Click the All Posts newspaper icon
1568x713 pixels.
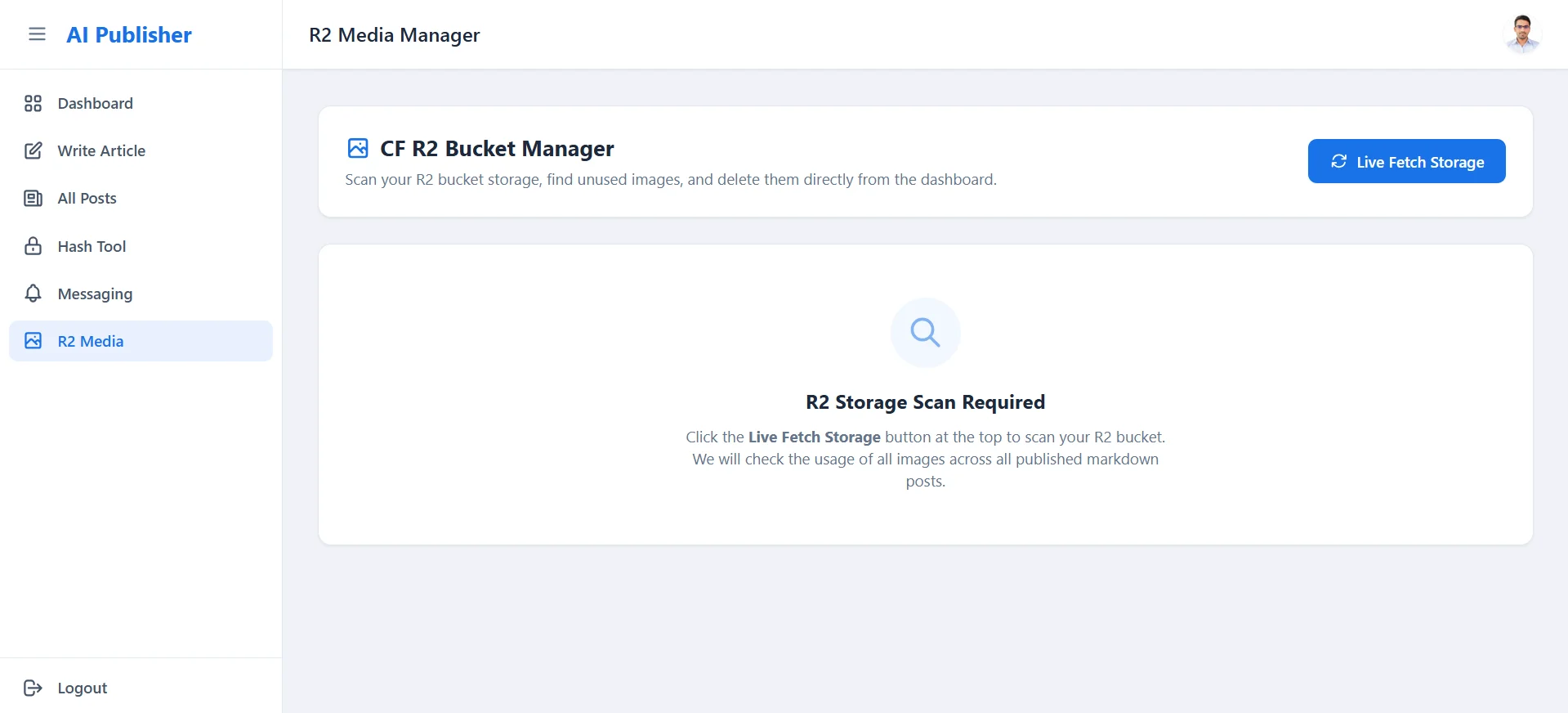click(x=33, y=198)
